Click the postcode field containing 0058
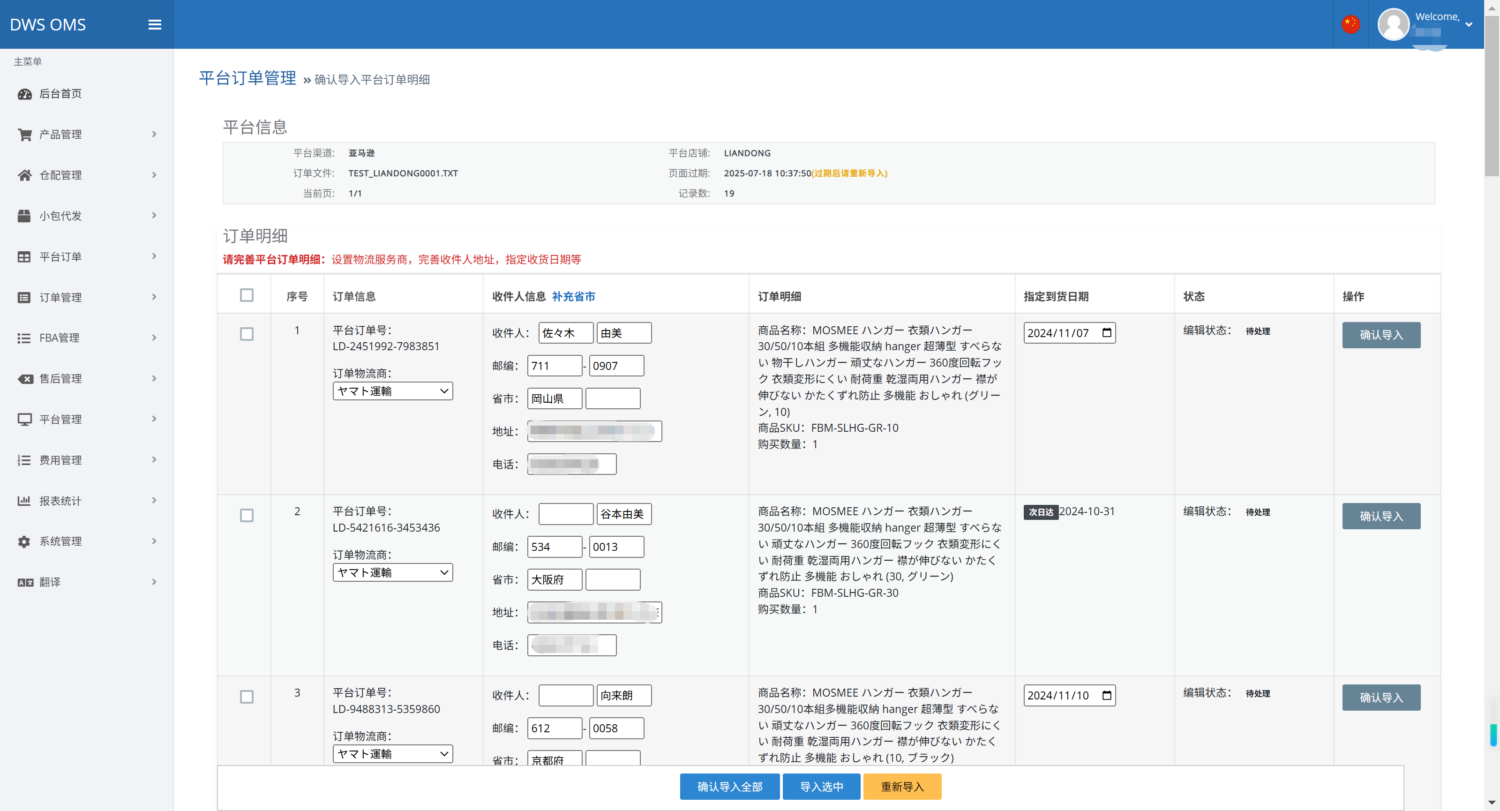This screenshot has height=811, width=1500. tap(617, 728)
